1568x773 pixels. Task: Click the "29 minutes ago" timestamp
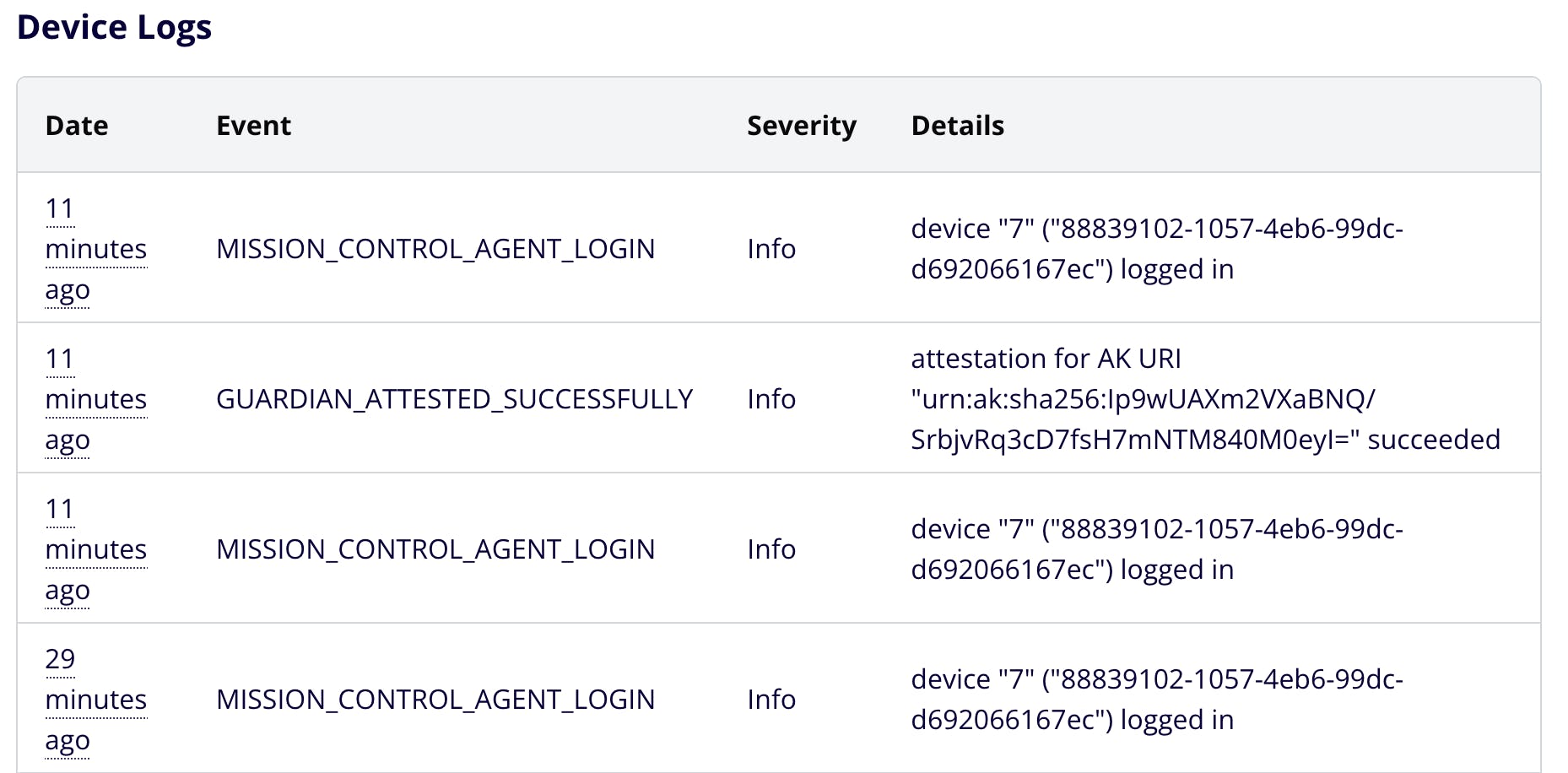click(95, 699)
